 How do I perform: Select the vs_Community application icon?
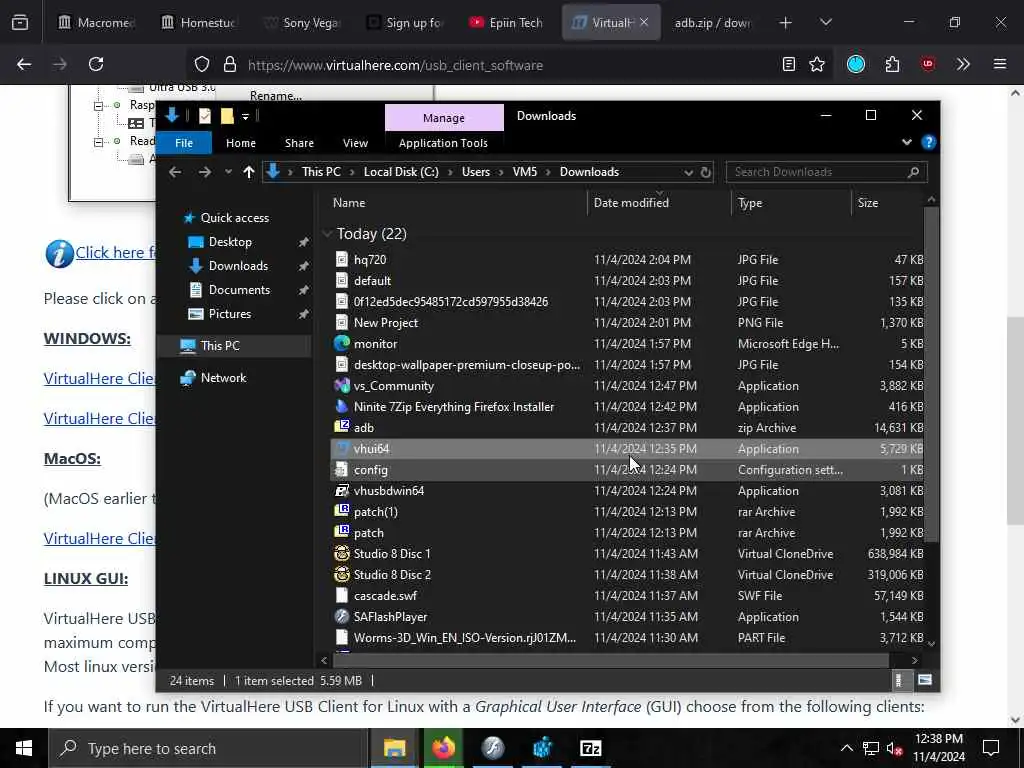(342, 385)
